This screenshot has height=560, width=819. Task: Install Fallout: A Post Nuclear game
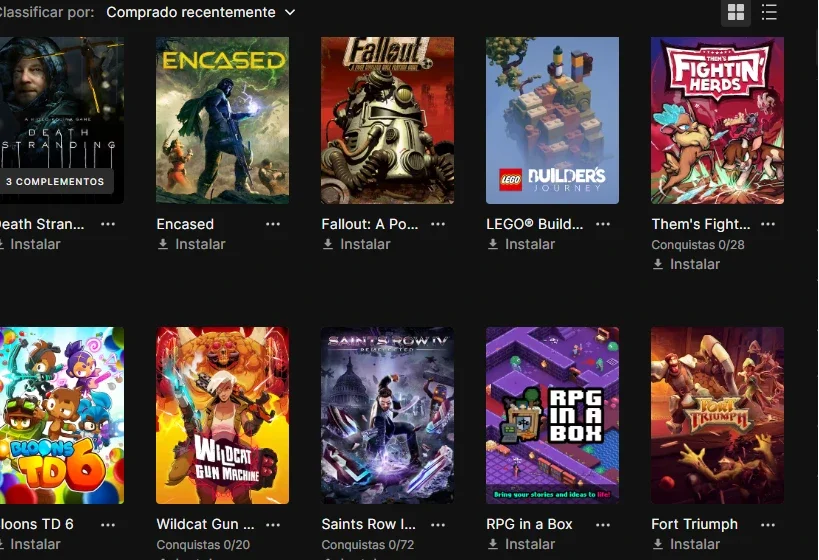(357, 244)
